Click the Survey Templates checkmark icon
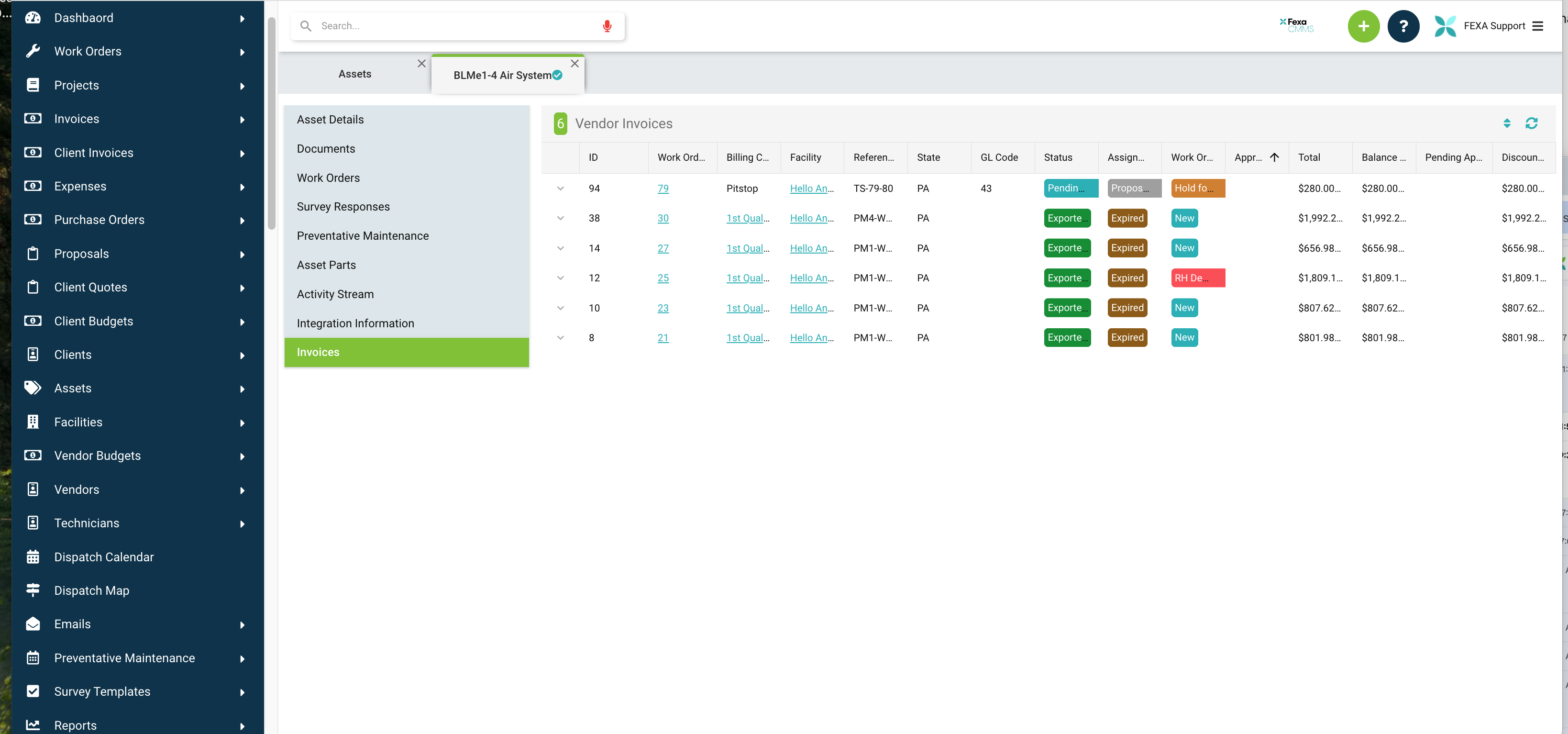The width and height of the screenshot is (1568, 734). click(x=33, y=691)
